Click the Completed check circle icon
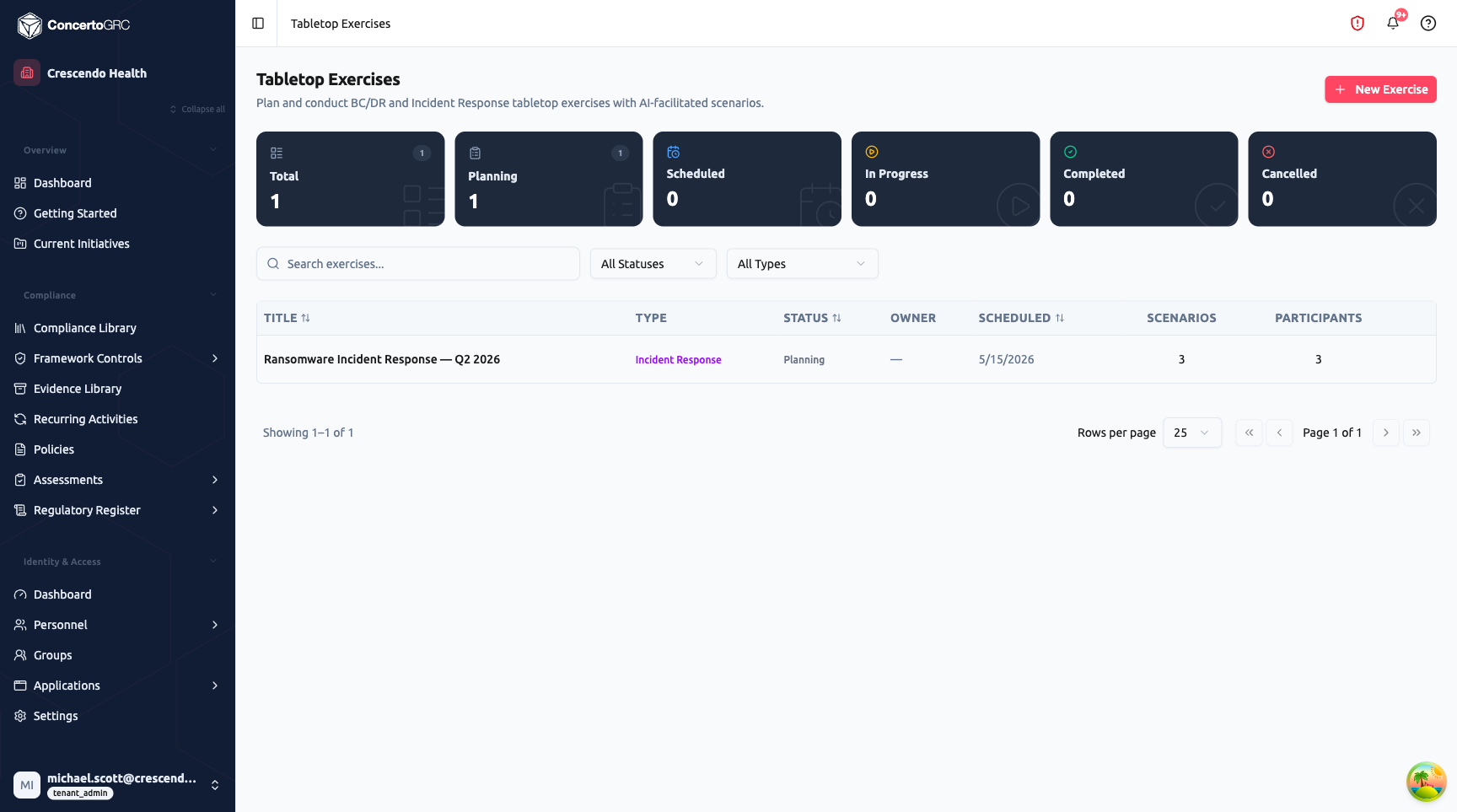 click(x=1070, y=152)
